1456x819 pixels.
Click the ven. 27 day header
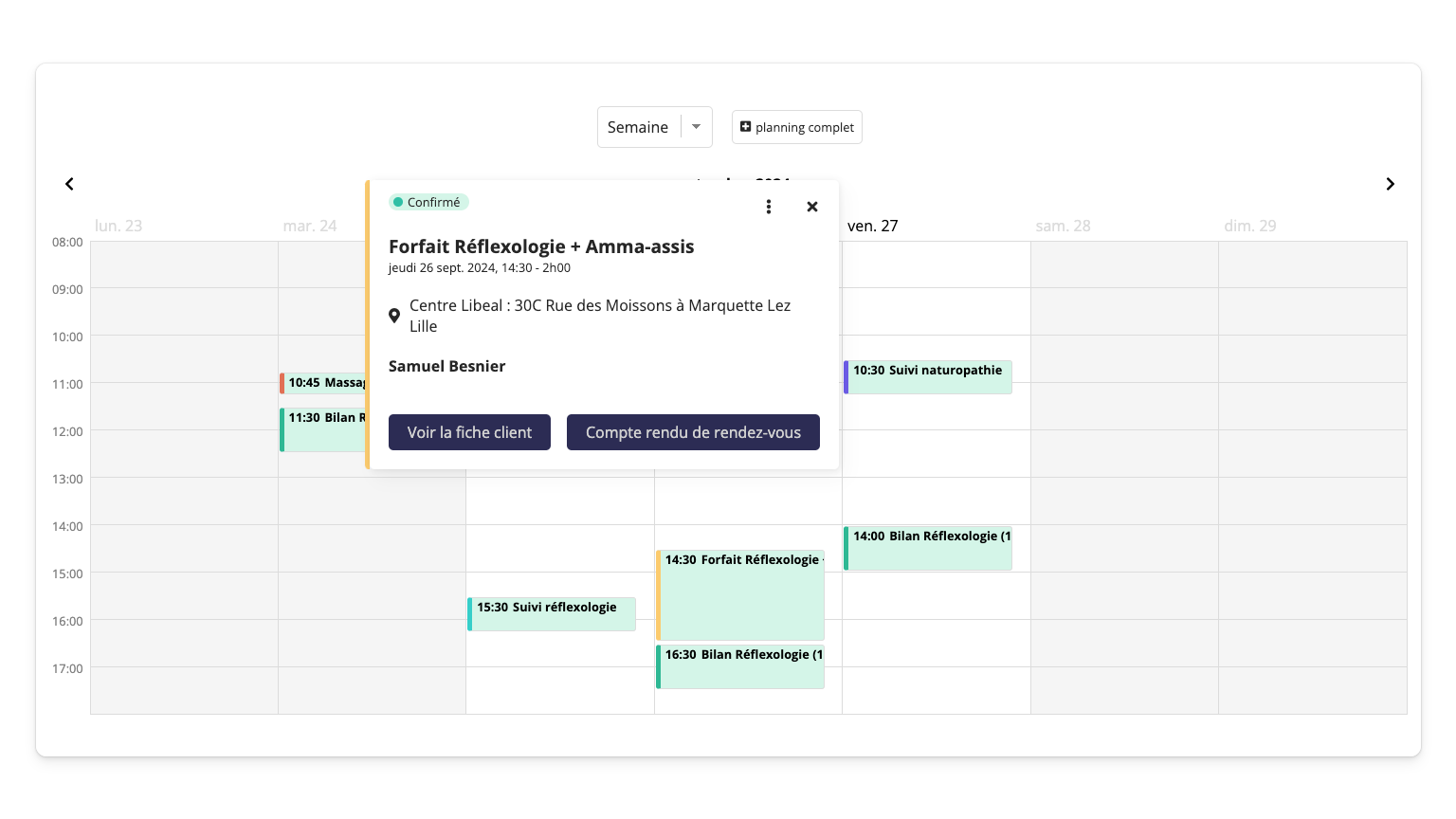click(872, 226)
